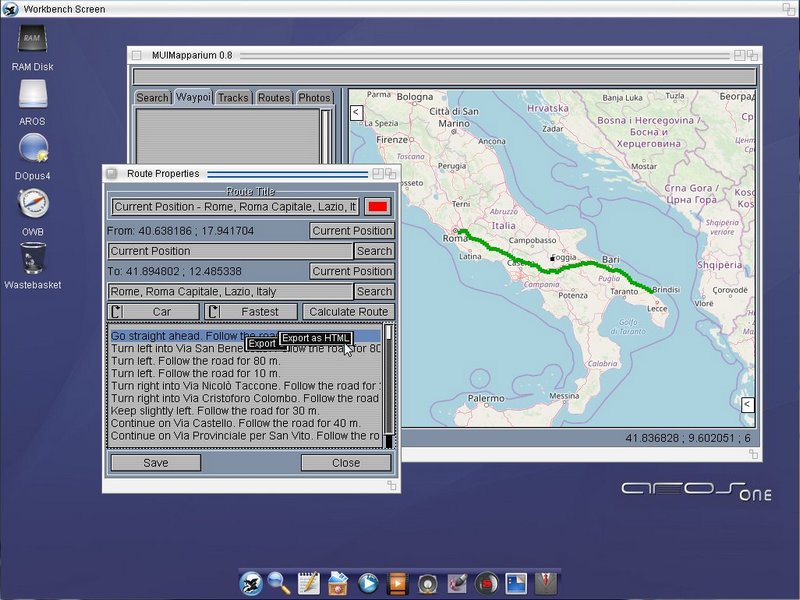This screenshot has width=800, height=600.
Task: Expand the Car vehicle type cycle selector
Action: pos(154,312)
